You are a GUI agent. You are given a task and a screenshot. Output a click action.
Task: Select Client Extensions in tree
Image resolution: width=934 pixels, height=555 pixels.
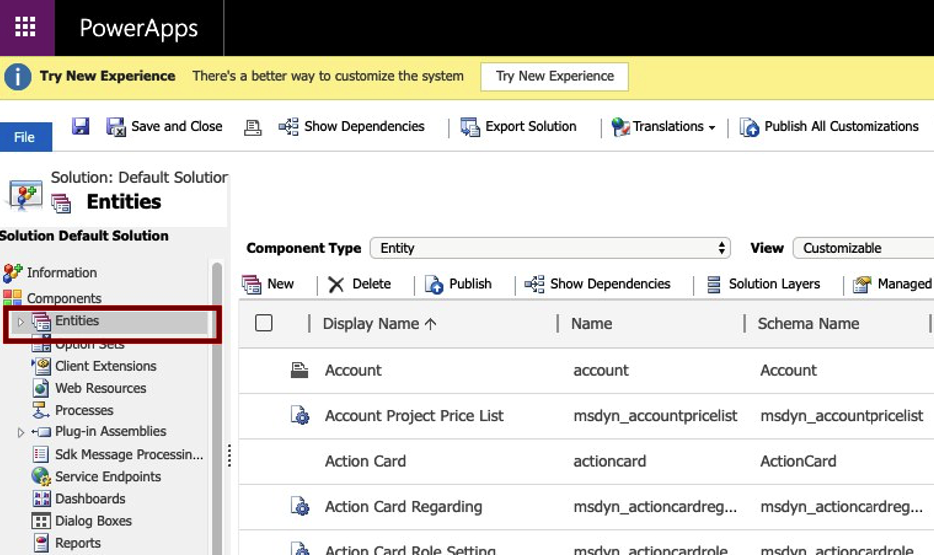[x=105, y=366]
